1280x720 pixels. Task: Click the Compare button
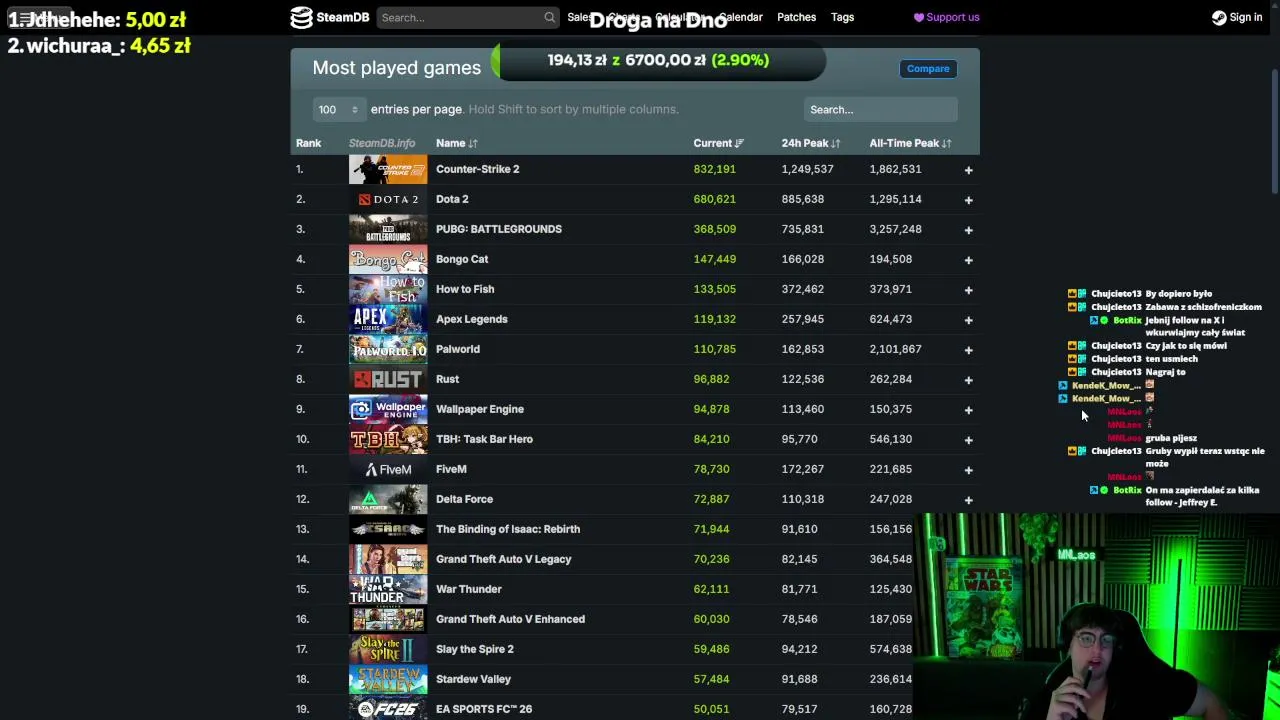pyautogui.click(x=928, y=68)
